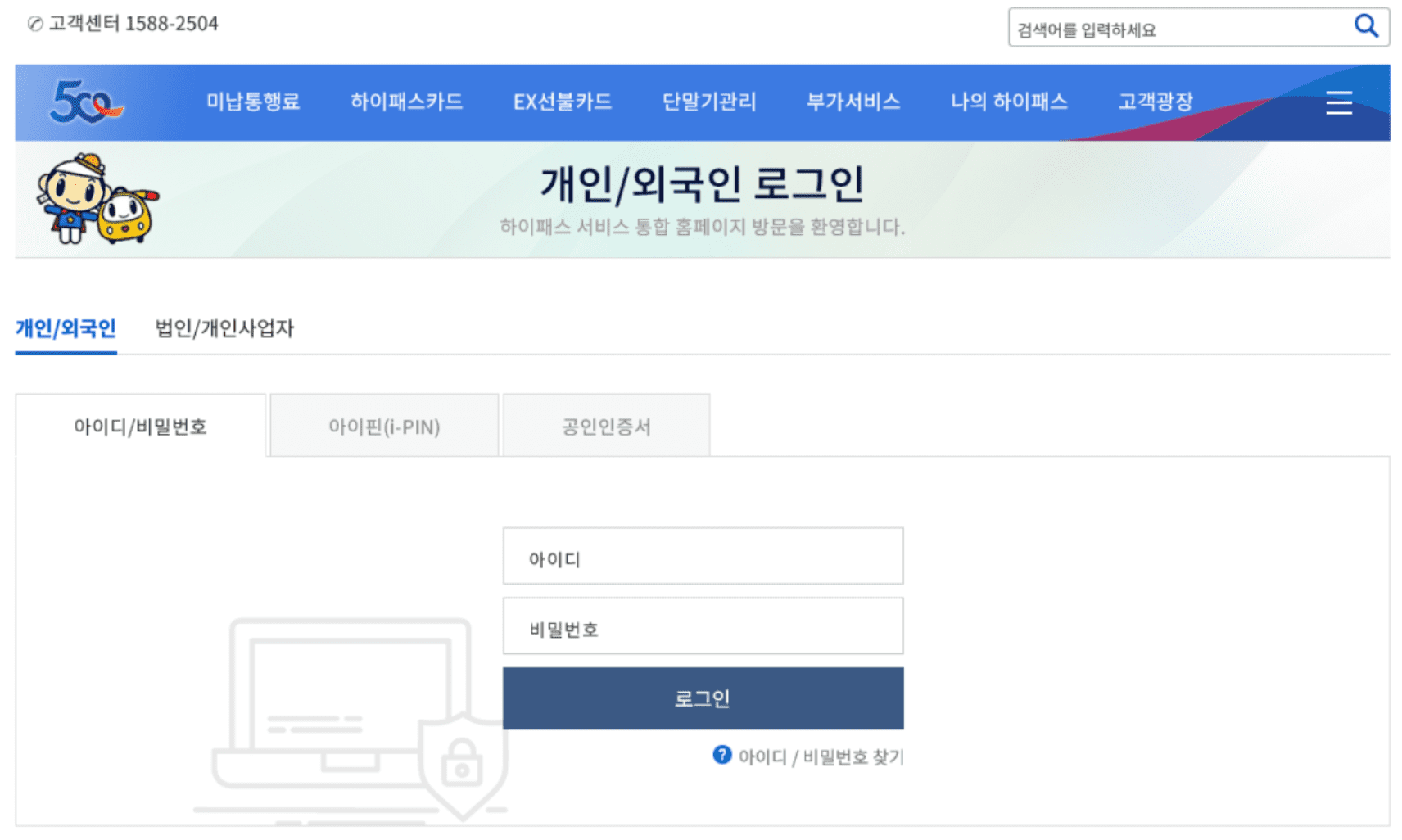The width and height of the screenshot is (1402, 840).
Task: Click the mascot characters image
Action: point(97,199)
